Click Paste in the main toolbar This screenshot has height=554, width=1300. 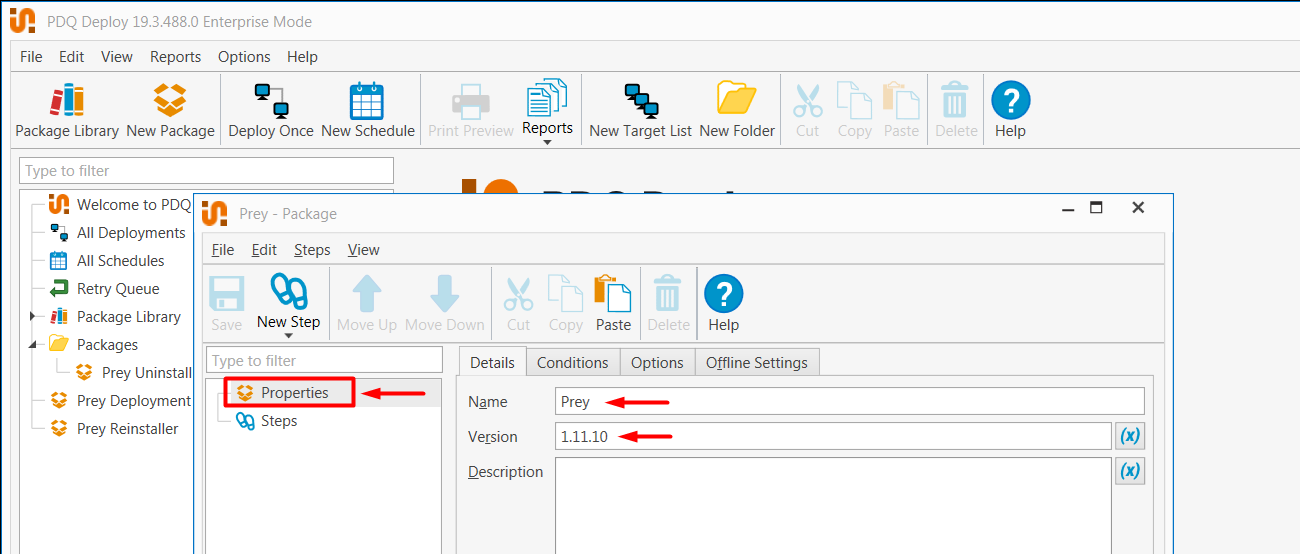click(901, 110)
